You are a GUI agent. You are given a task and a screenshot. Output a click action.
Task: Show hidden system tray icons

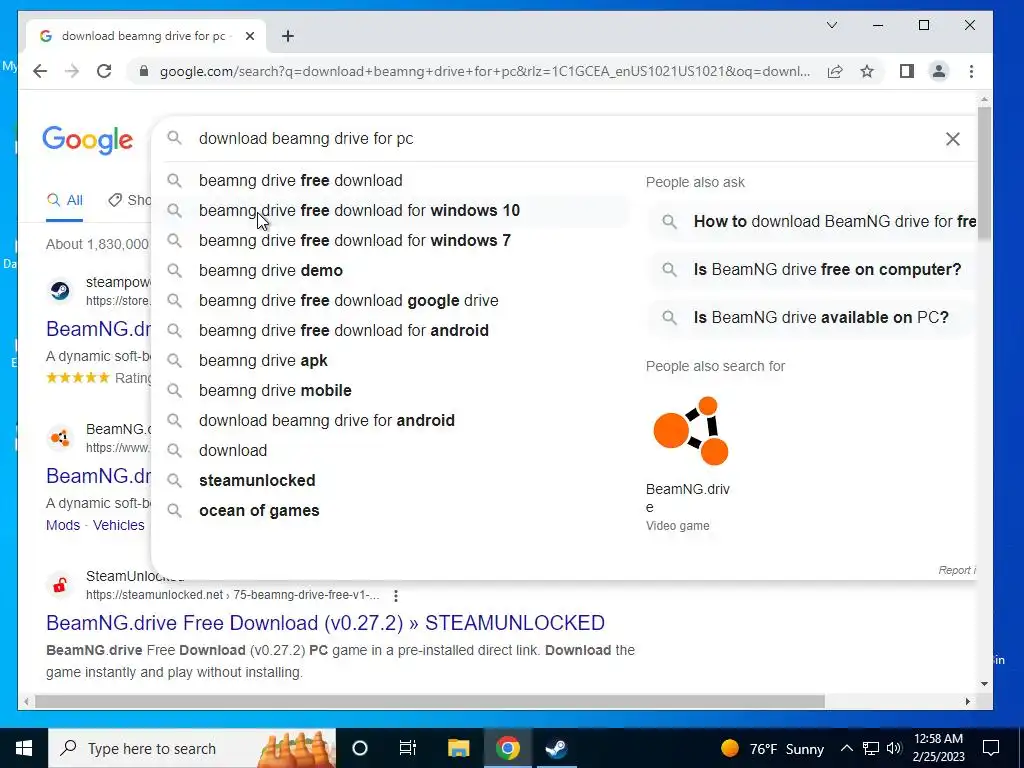click(x=846, y=748)
